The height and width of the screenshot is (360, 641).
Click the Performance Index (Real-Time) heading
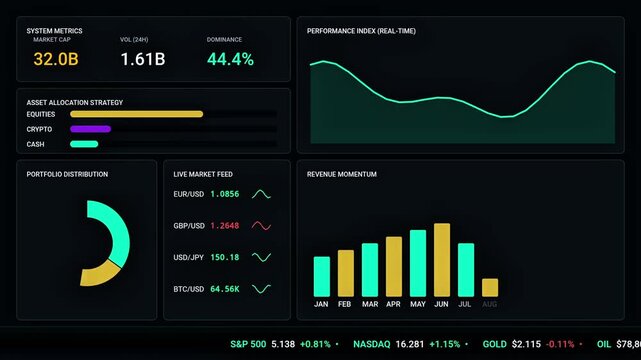[x=361, y=31]
